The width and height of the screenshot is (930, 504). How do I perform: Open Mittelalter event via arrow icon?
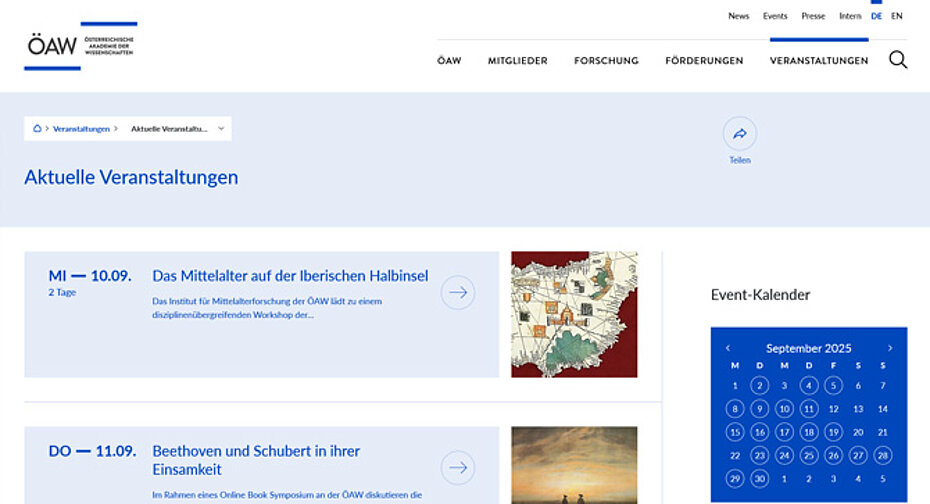[x=458, y=293]
